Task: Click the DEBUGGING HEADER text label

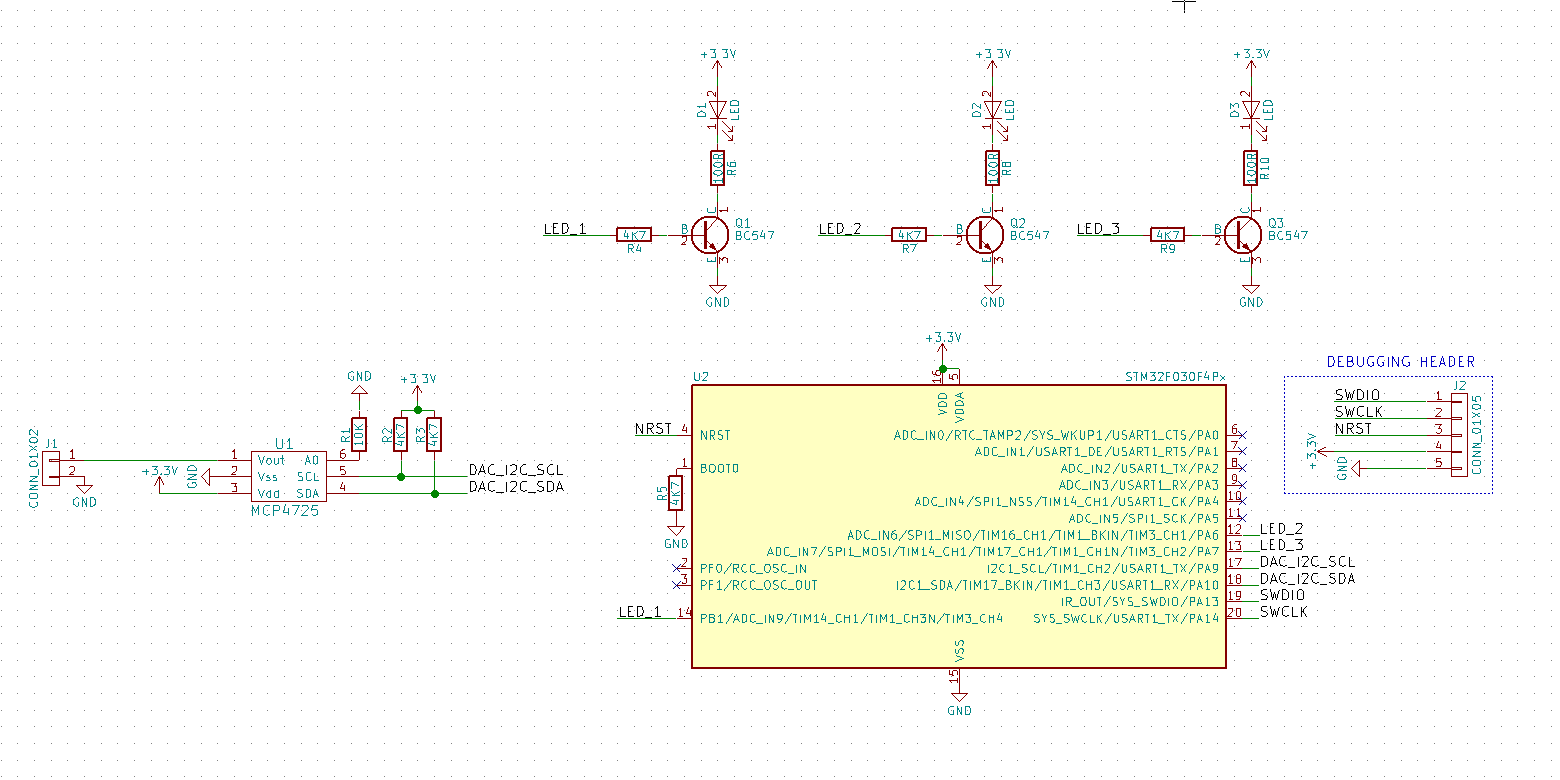Action: pos(1400,362)
